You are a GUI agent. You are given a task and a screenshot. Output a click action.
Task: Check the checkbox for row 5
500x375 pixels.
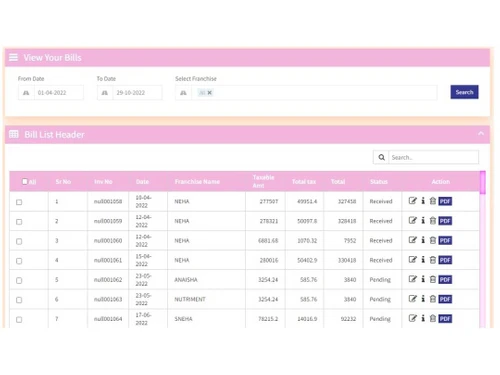tap(19, 280)
